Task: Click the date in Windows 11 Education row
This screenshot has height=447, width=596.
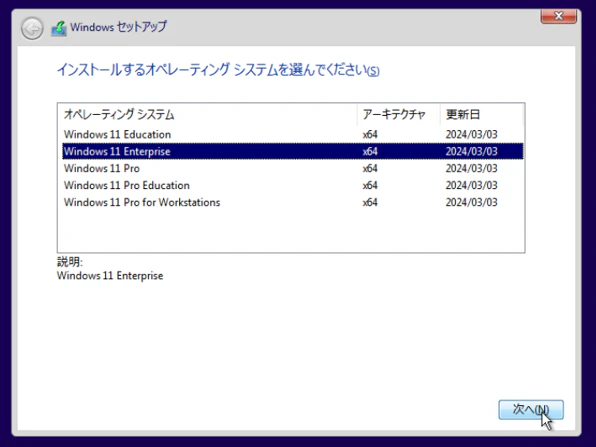Action: point(471,135)
